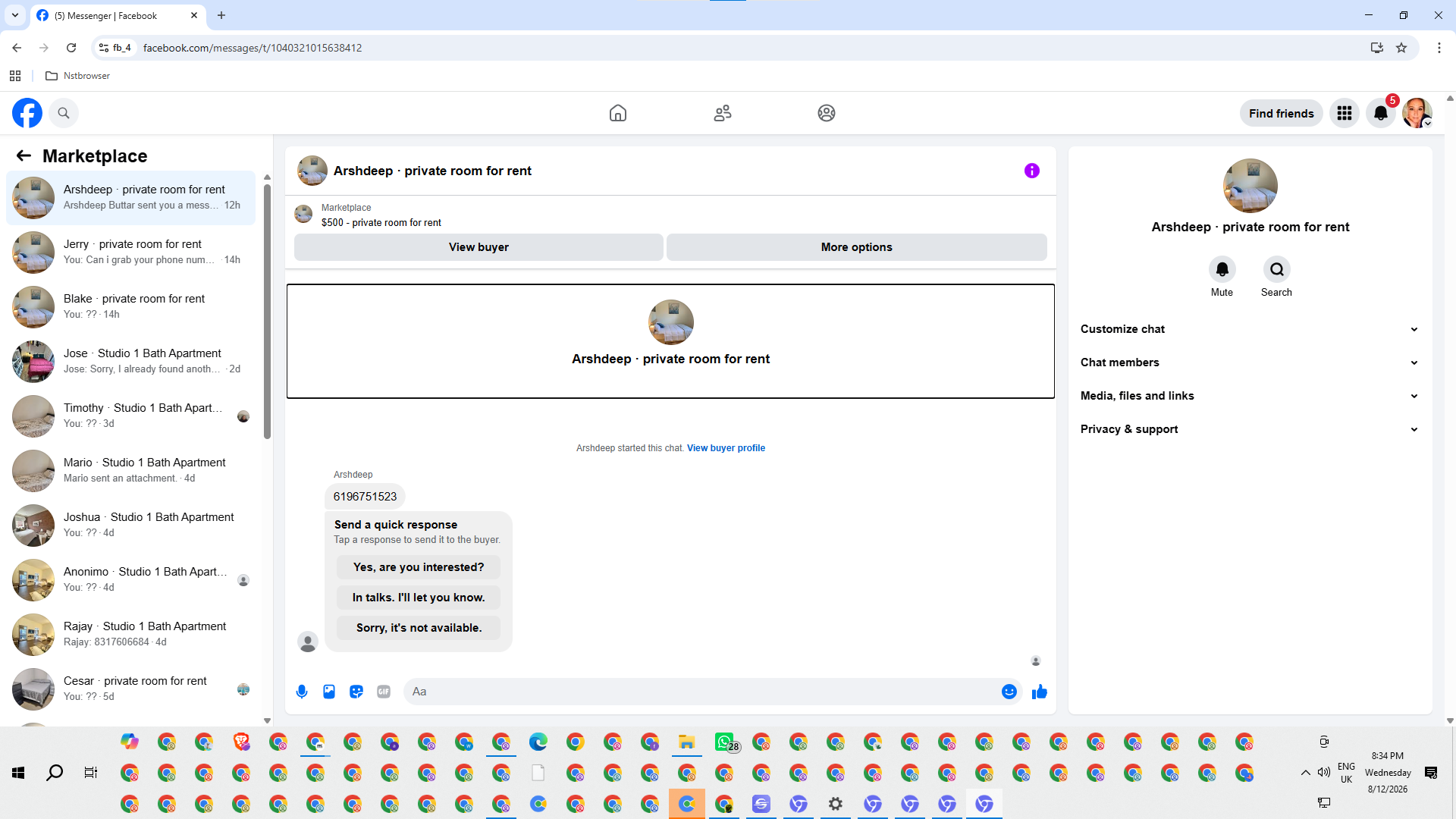Send quick reply 'In talks. I'll let you know.'

pyautogui.click(x=419, y=598)
